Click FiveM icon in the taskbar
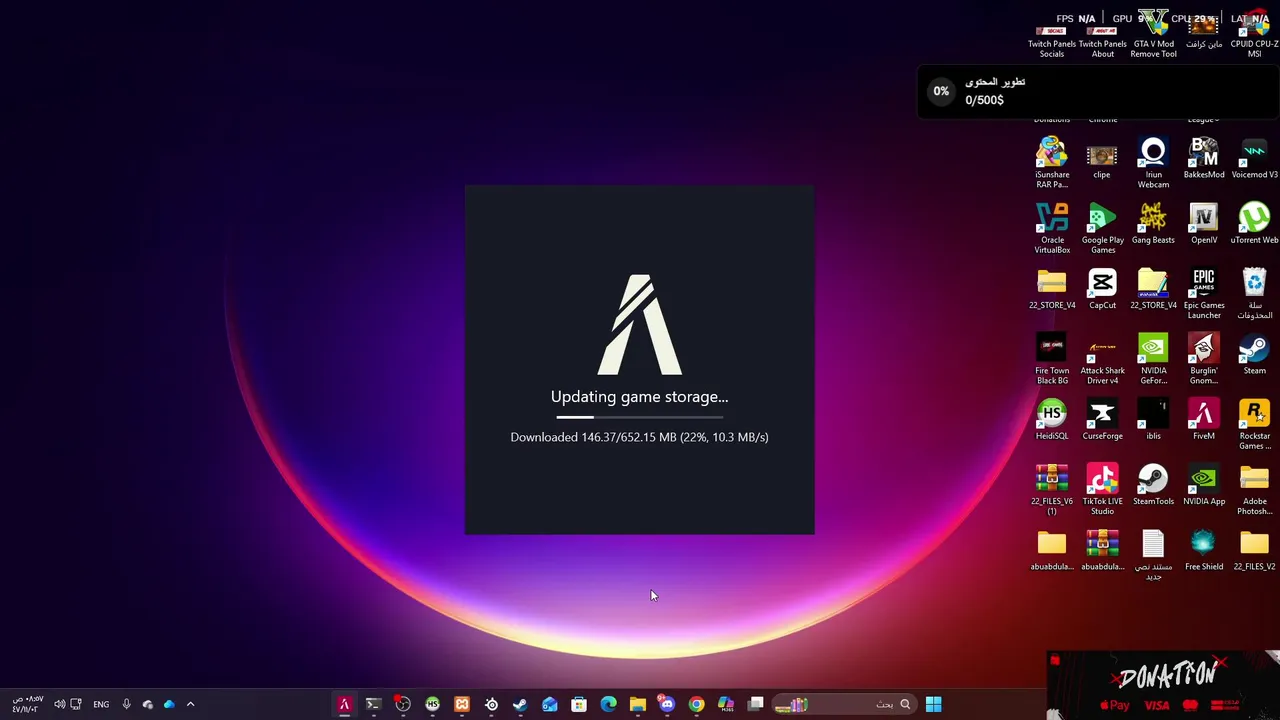 point(344,704)
